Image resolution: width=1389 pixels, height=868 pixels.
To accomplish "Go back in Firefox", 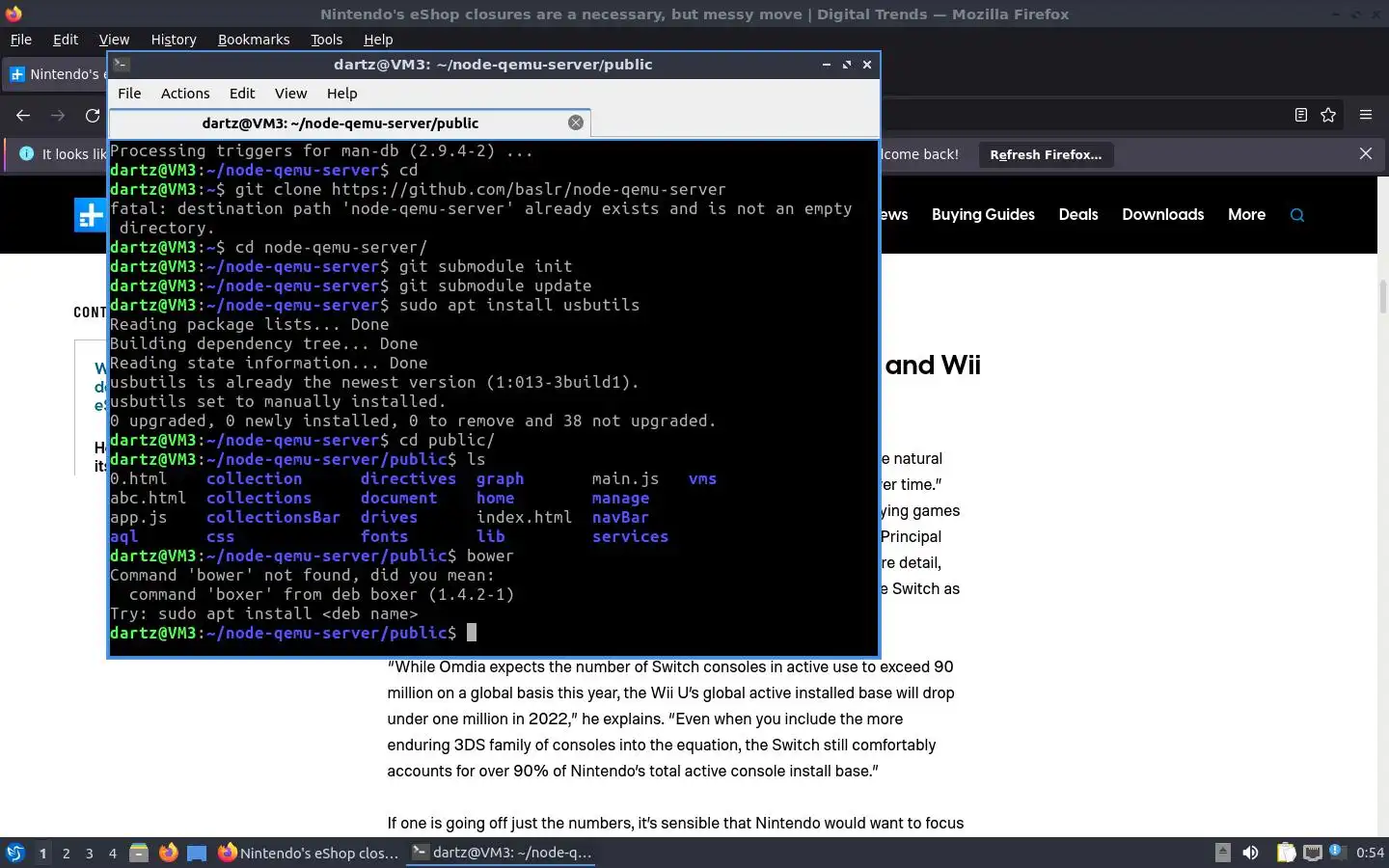I will pos(23,115).
